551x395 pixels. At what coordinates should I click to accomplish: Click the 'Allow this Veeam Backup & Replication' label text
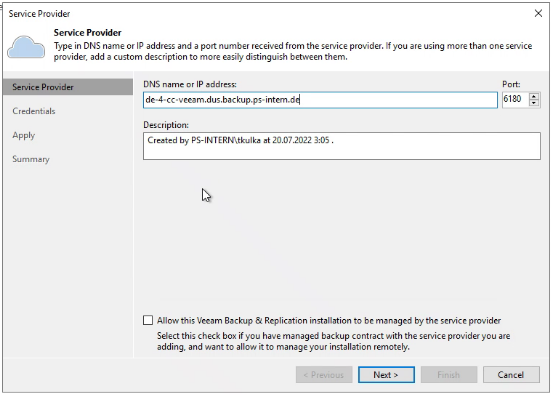pos(329,320)
